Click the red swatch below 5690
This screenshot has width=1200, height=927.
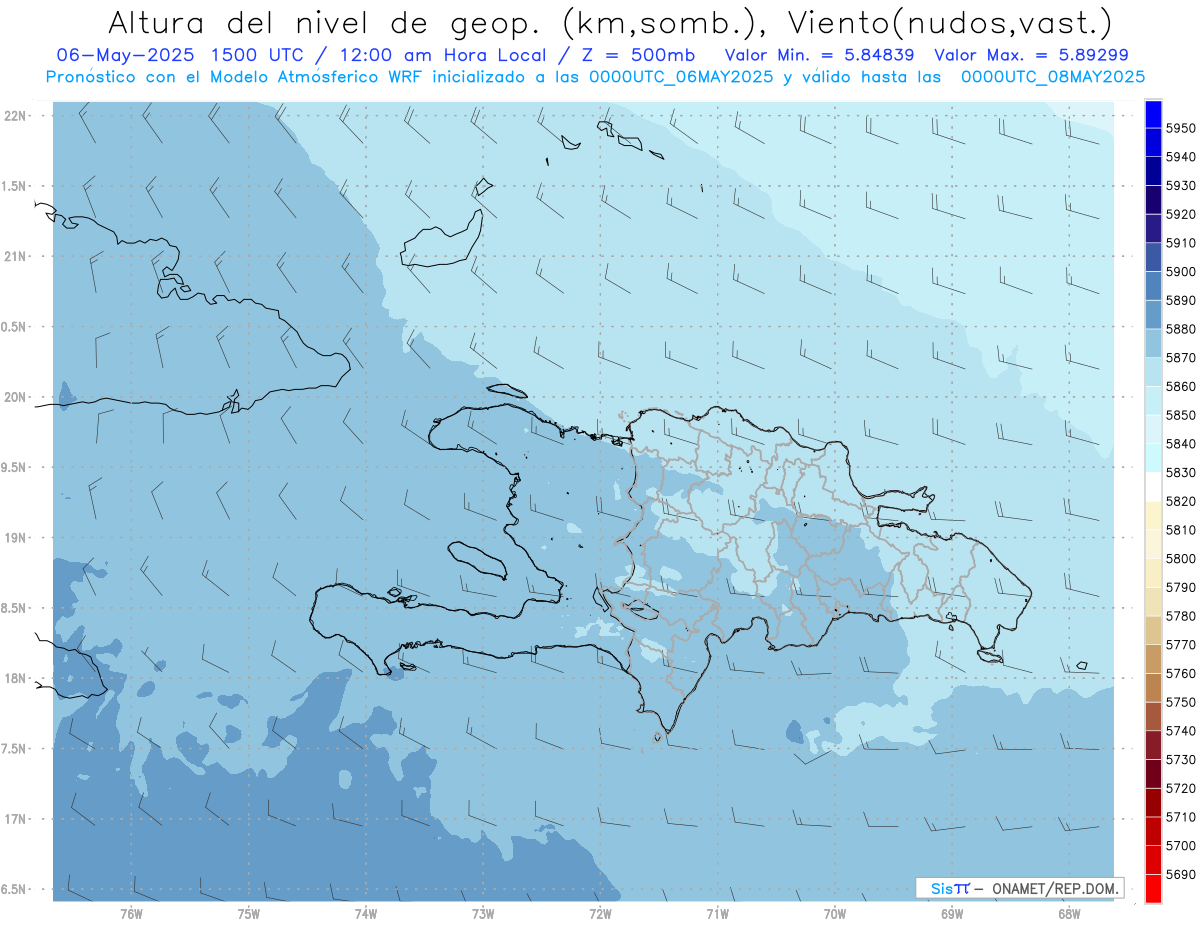[1153, 888]
